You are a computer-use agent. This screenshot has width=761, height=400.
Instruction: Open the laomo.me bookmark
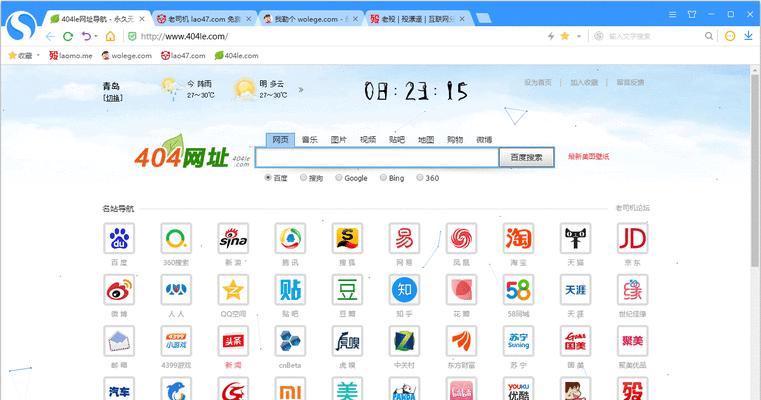(x=70, y=55)
